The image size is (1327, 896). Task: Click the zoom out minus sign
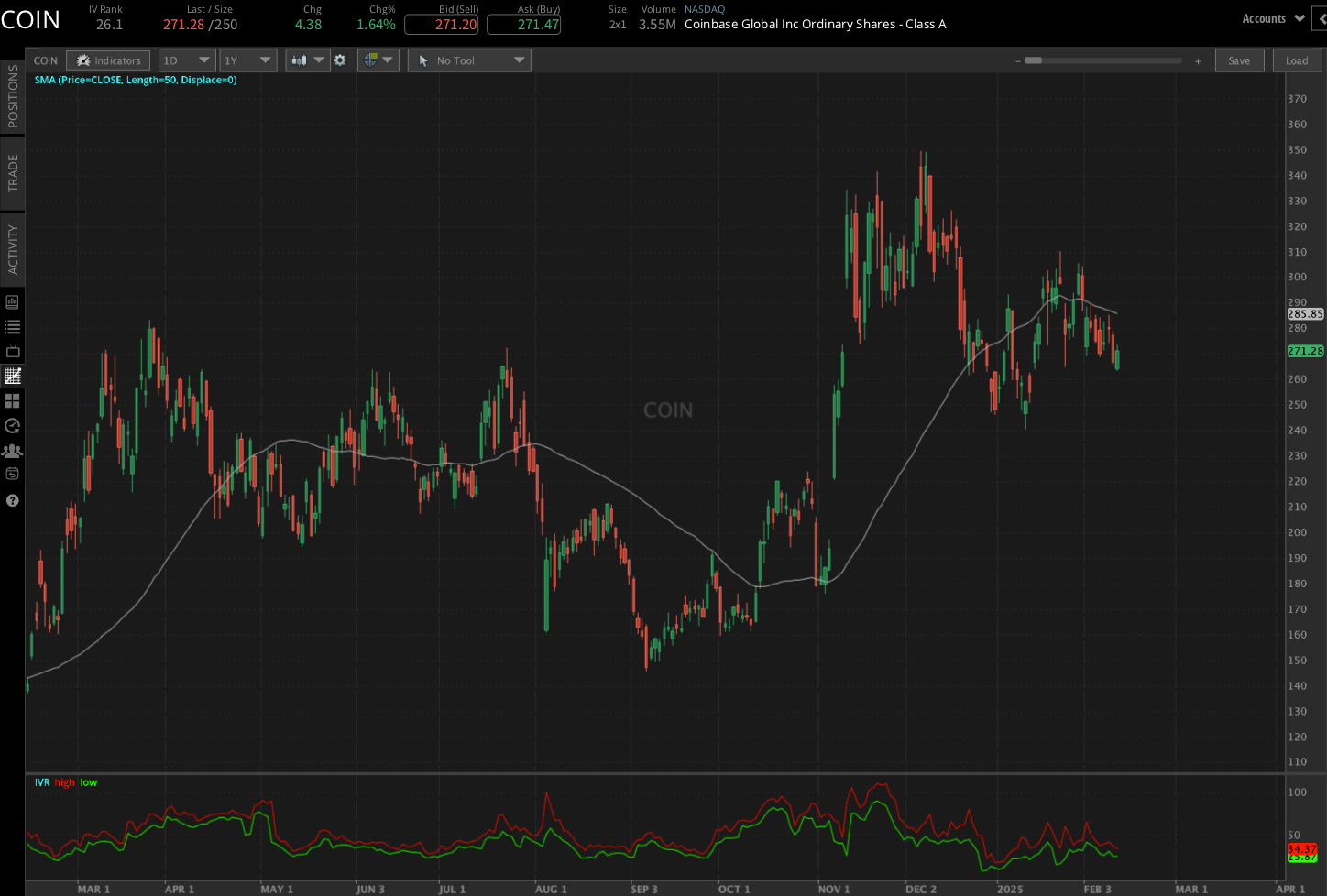(1017, 61)
